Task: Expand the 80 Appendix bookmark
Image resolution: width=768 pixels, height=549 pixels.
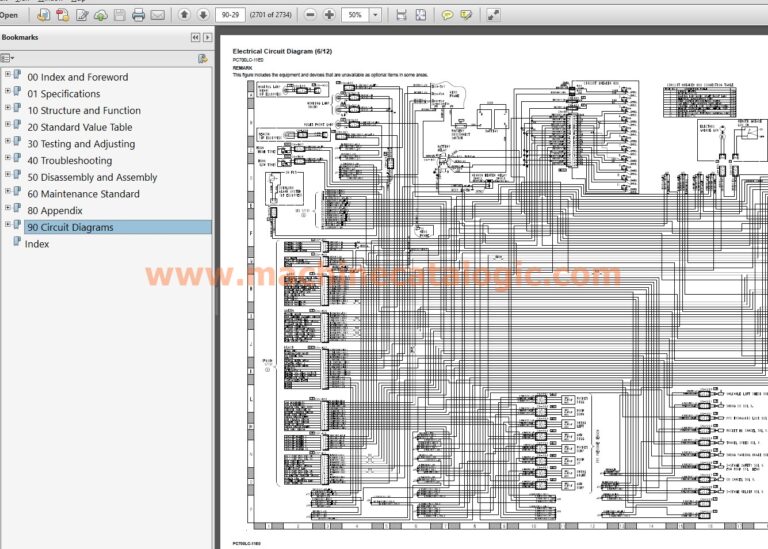Action: tap(7, 208)
